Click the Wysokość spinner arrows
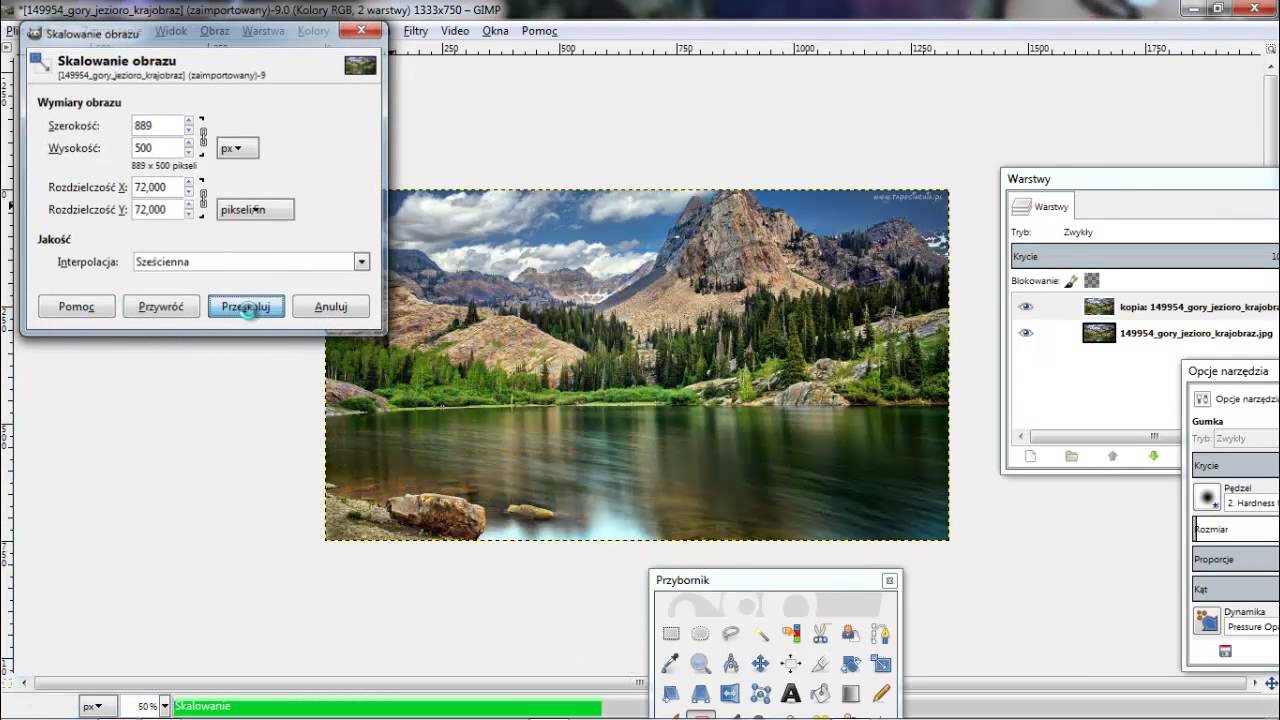The image size is (1280, 720). click(188, 148)
